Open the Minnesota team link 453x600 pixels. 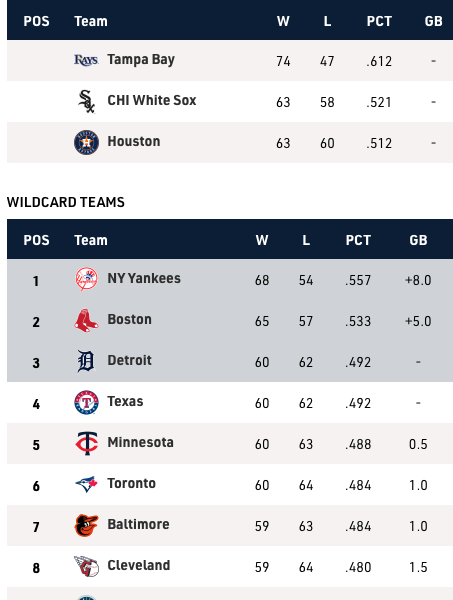(140, 442)
